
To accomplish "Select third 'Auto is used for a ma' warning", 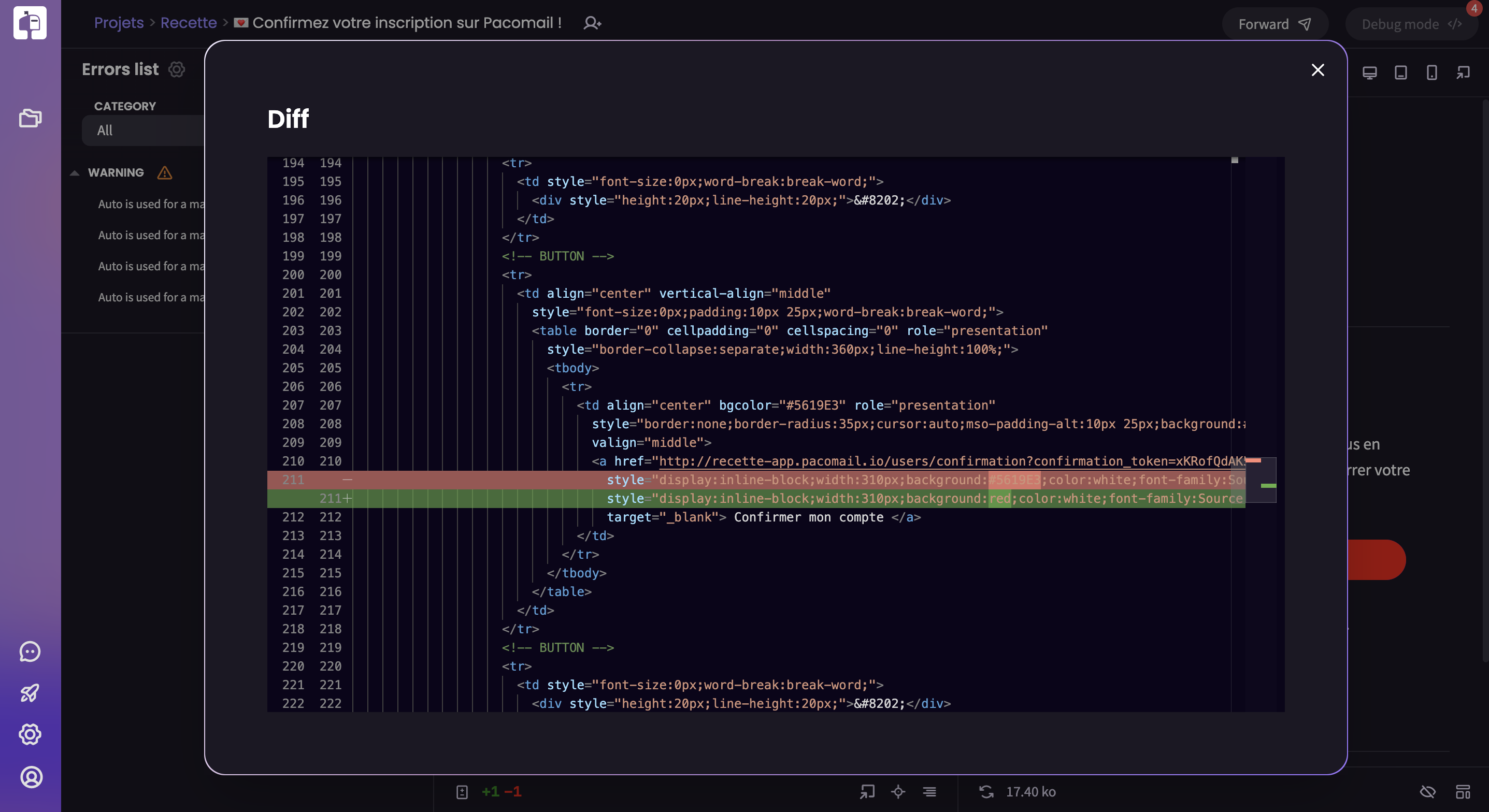I will point(151,266).
